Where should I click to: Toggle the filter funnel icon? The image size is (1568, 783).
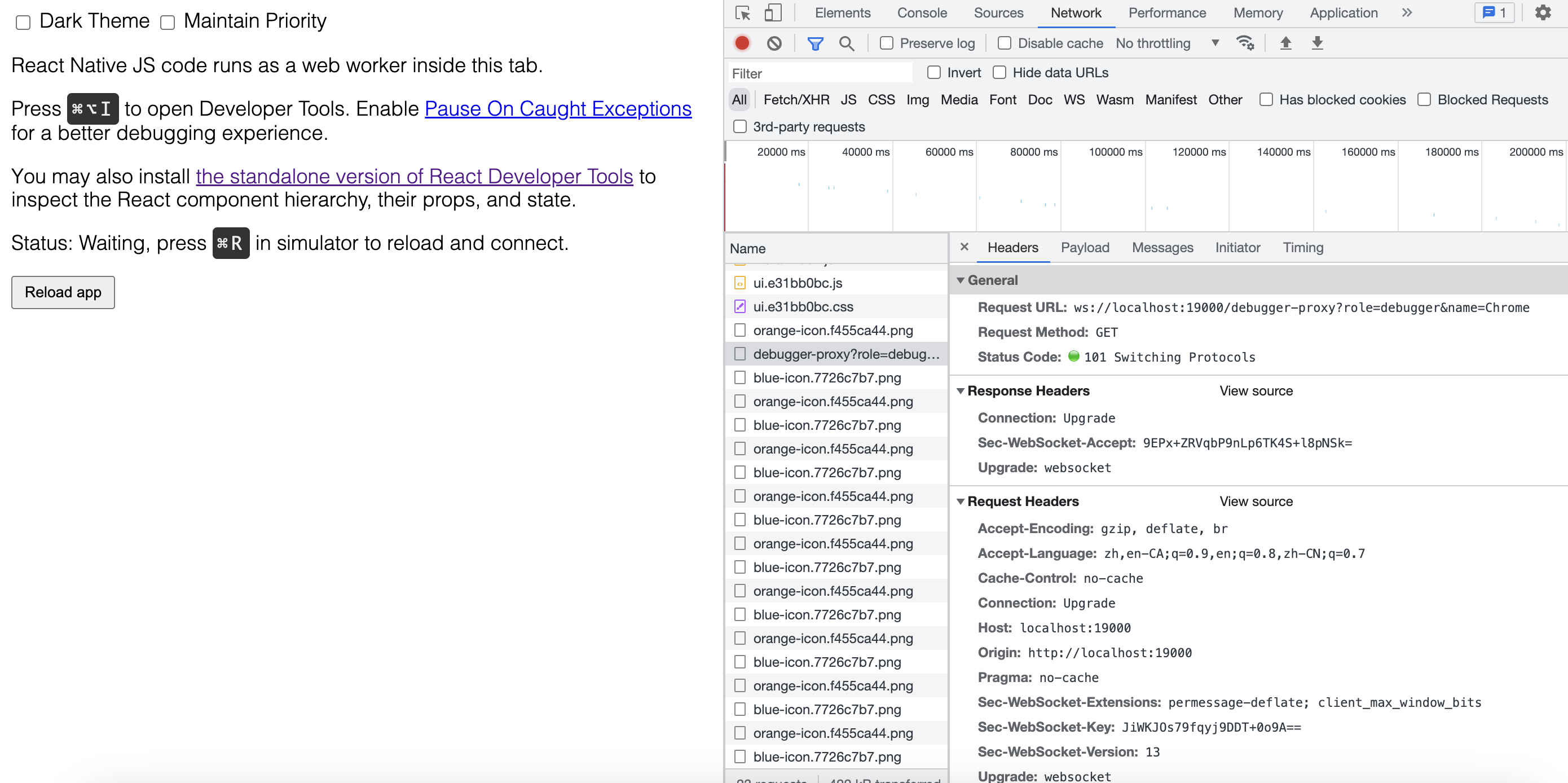[815, 43]
